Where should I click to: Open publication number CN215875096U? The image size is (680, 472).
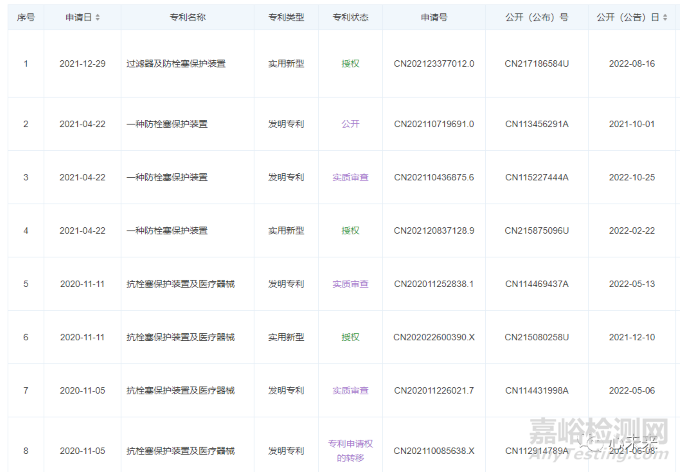(x=536, y=231)
